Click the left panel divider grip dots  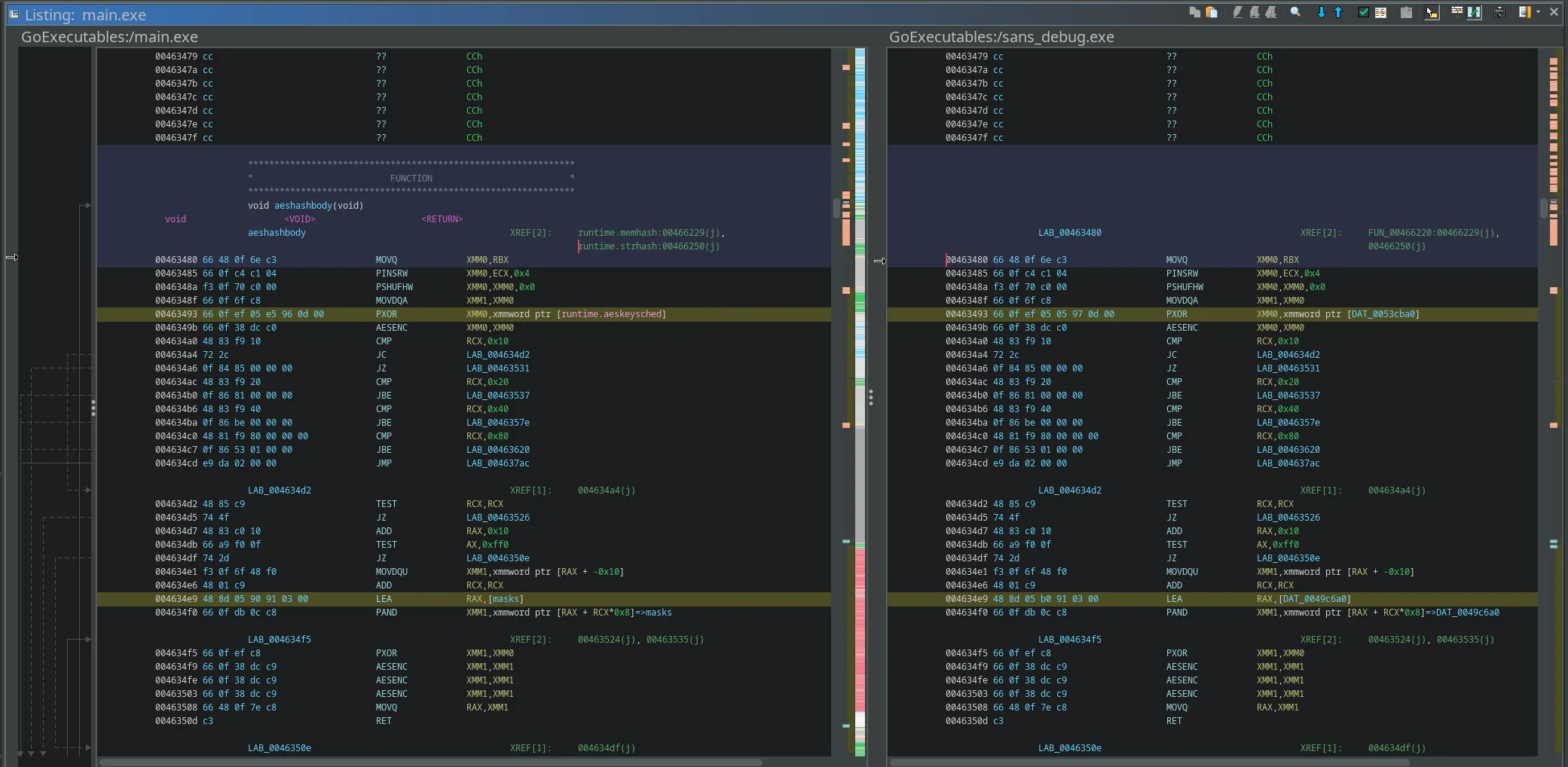[x=93, y=408]
